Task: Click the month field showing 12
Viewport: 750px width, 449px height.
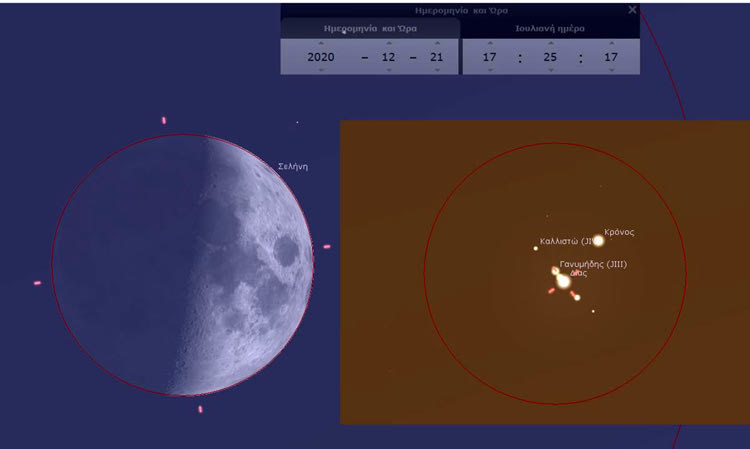Action: (x=388, y=57)
